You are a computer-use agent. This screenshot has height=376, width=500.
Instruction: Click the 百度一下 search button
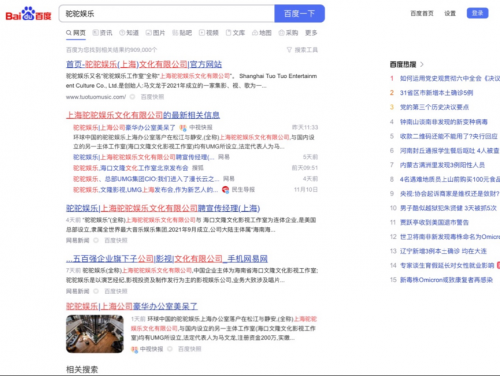tap(299, 14)
